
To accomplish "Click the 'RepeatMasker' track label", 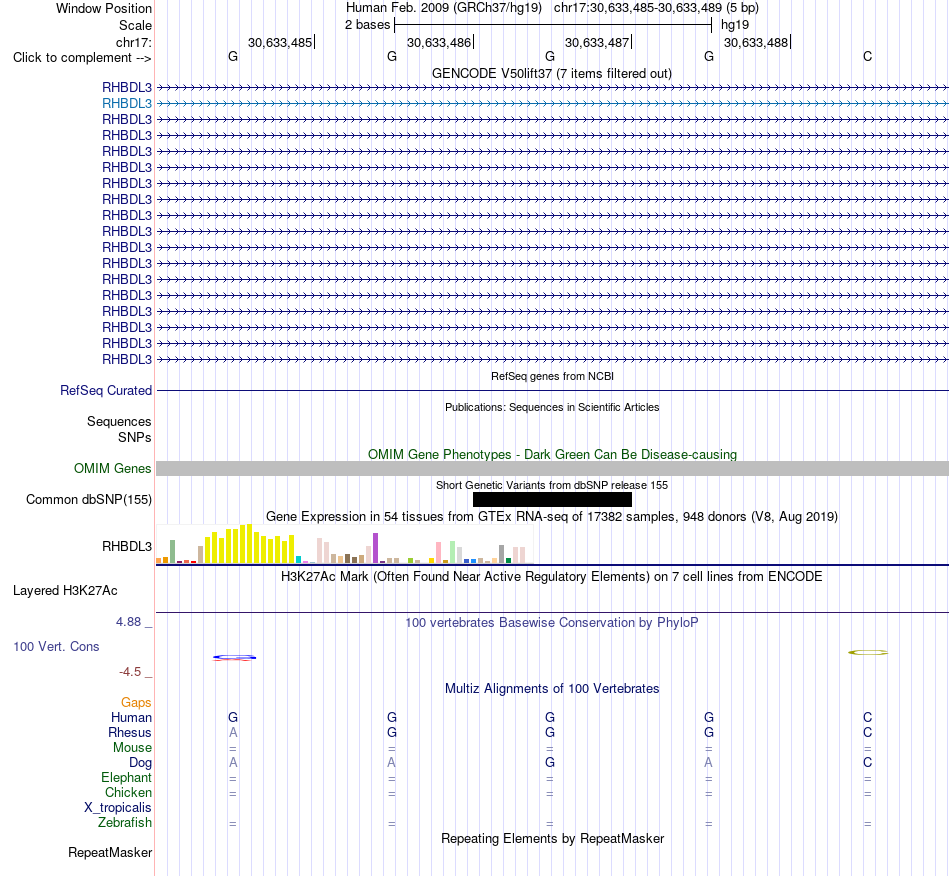I will pyautogui.click(x=110, y=852).
